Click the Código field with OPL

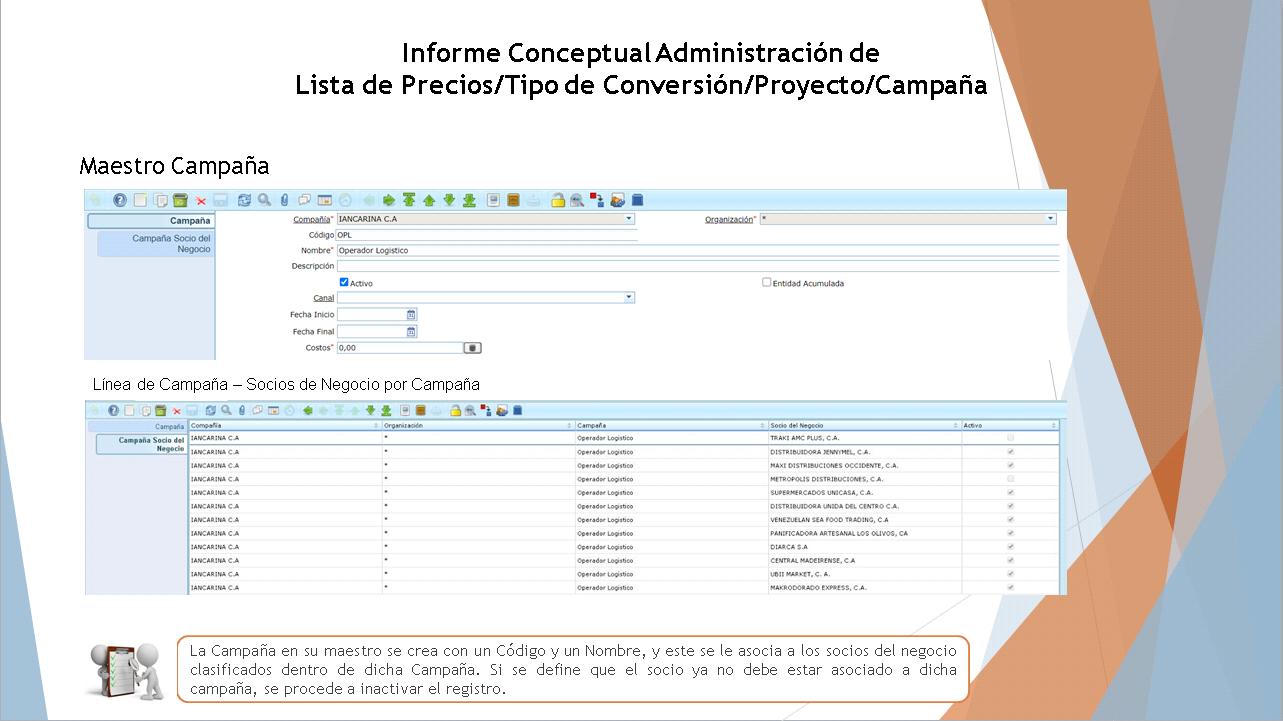tap(487, 235)
